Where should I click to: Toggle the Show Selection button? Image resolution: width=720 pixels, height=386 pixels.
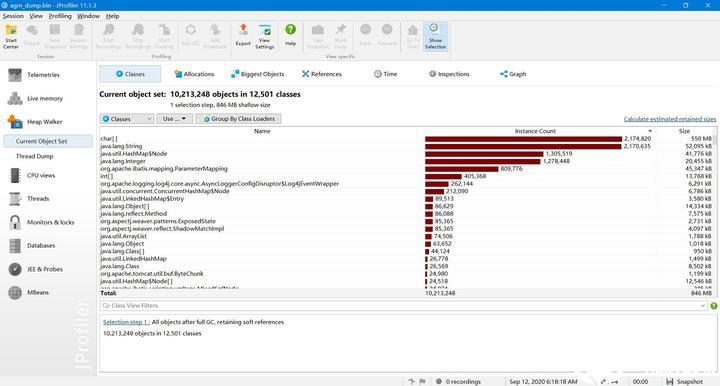pos(435,37)
